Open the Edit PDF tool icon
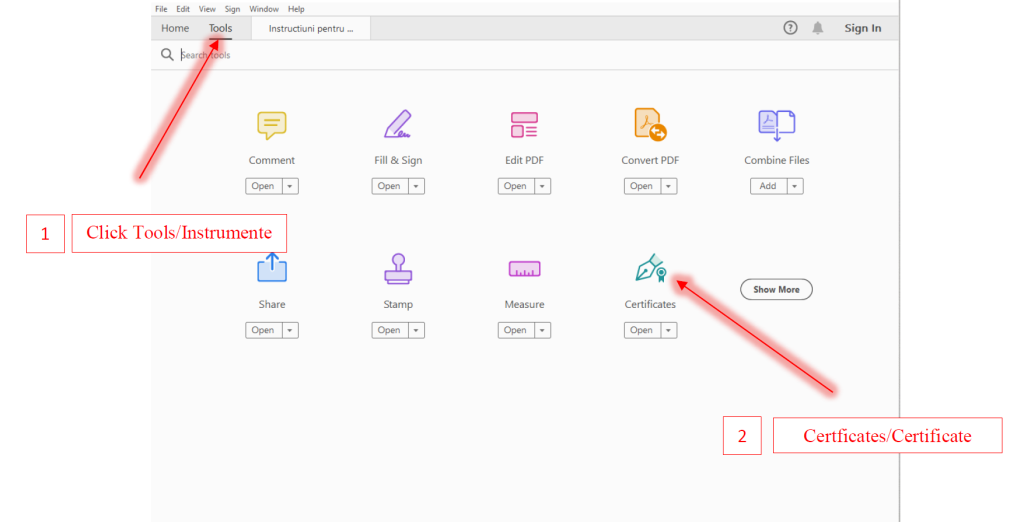 [x=524, y=125]
